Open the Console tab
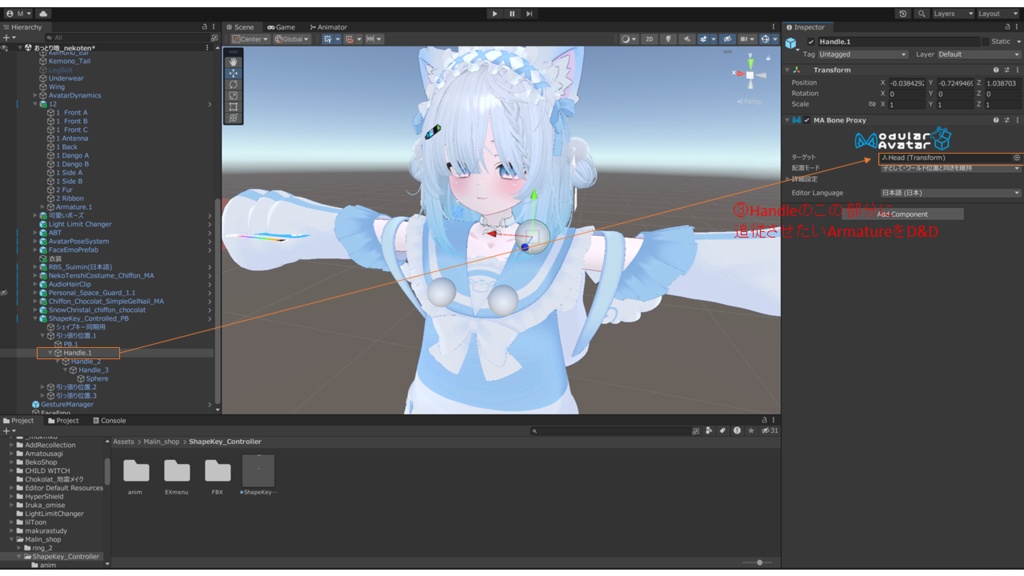 (109, 421)
